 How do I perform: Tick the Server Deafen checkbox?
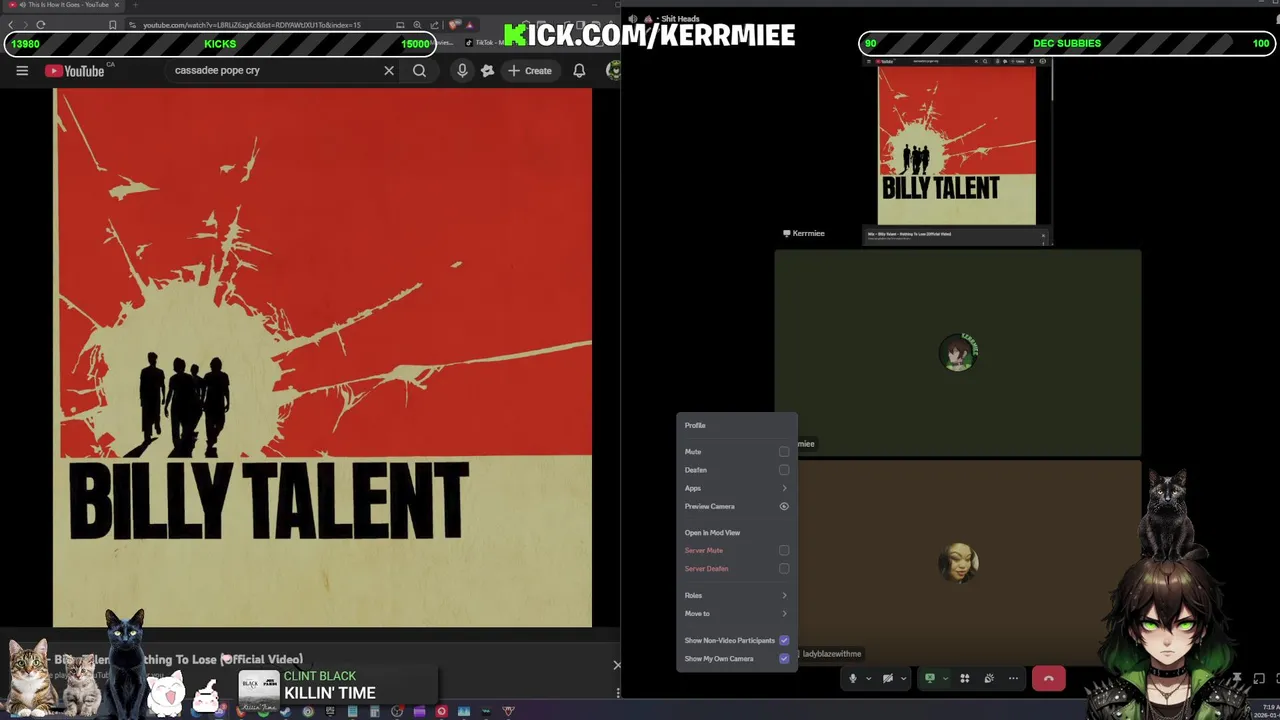pyautogui.click(x=784, y=568)
